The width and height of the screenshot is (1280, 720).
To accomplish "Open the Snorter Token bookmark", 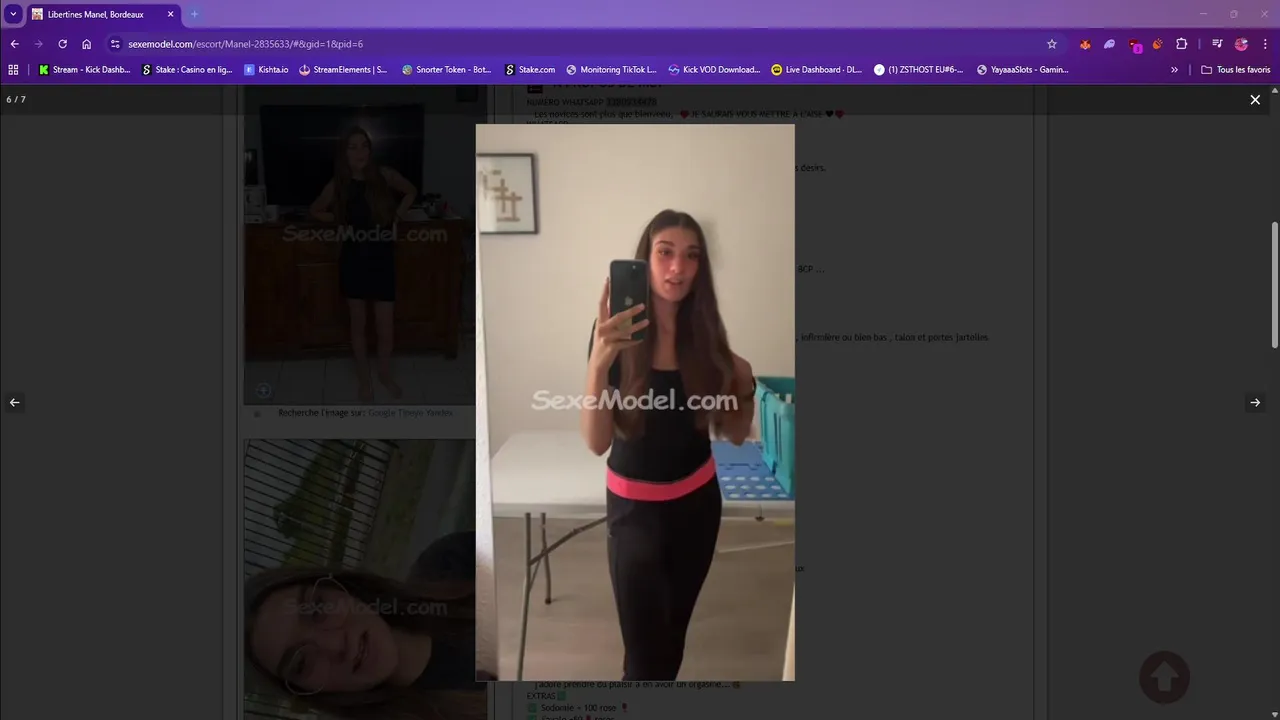I will point(447,70).
